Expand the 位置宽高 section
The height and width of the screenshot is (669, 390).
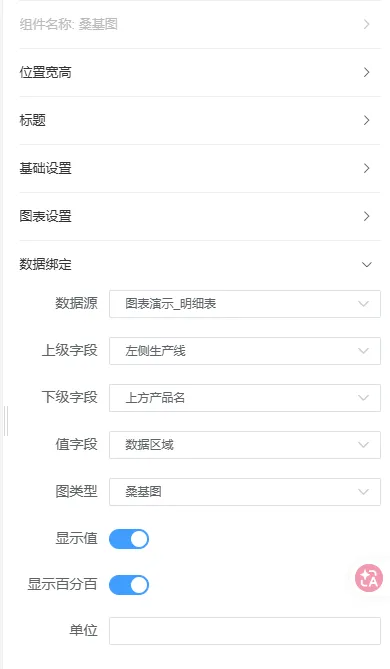[x=200, y=73]
